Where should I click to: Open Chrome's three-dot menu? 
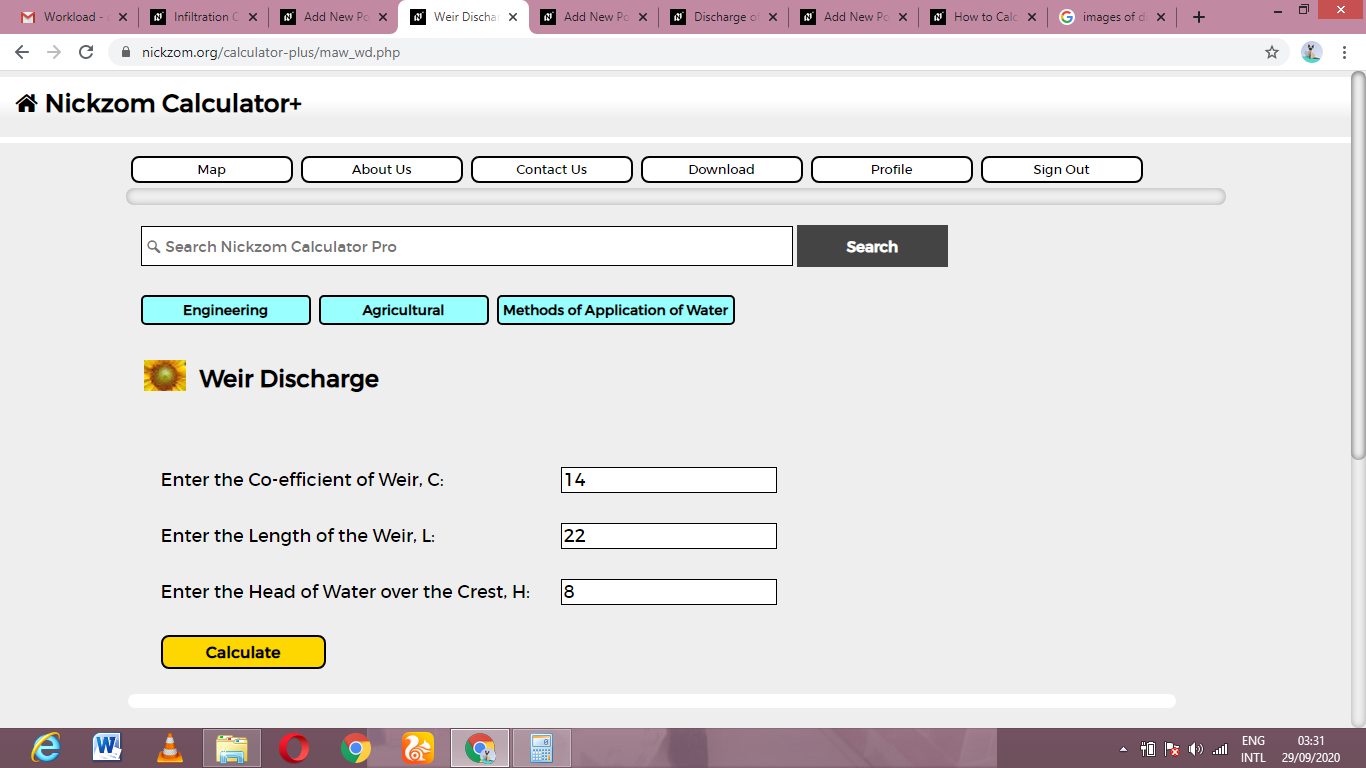click(1346, 52)
